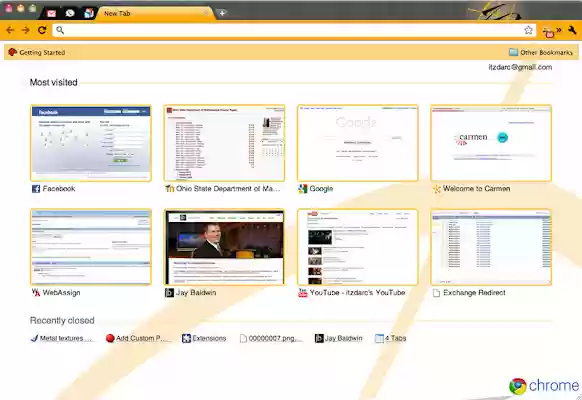This screenshot has width=582, height=400.
Task: Click the Facebook title link
Action: click(x=59, y=188)
